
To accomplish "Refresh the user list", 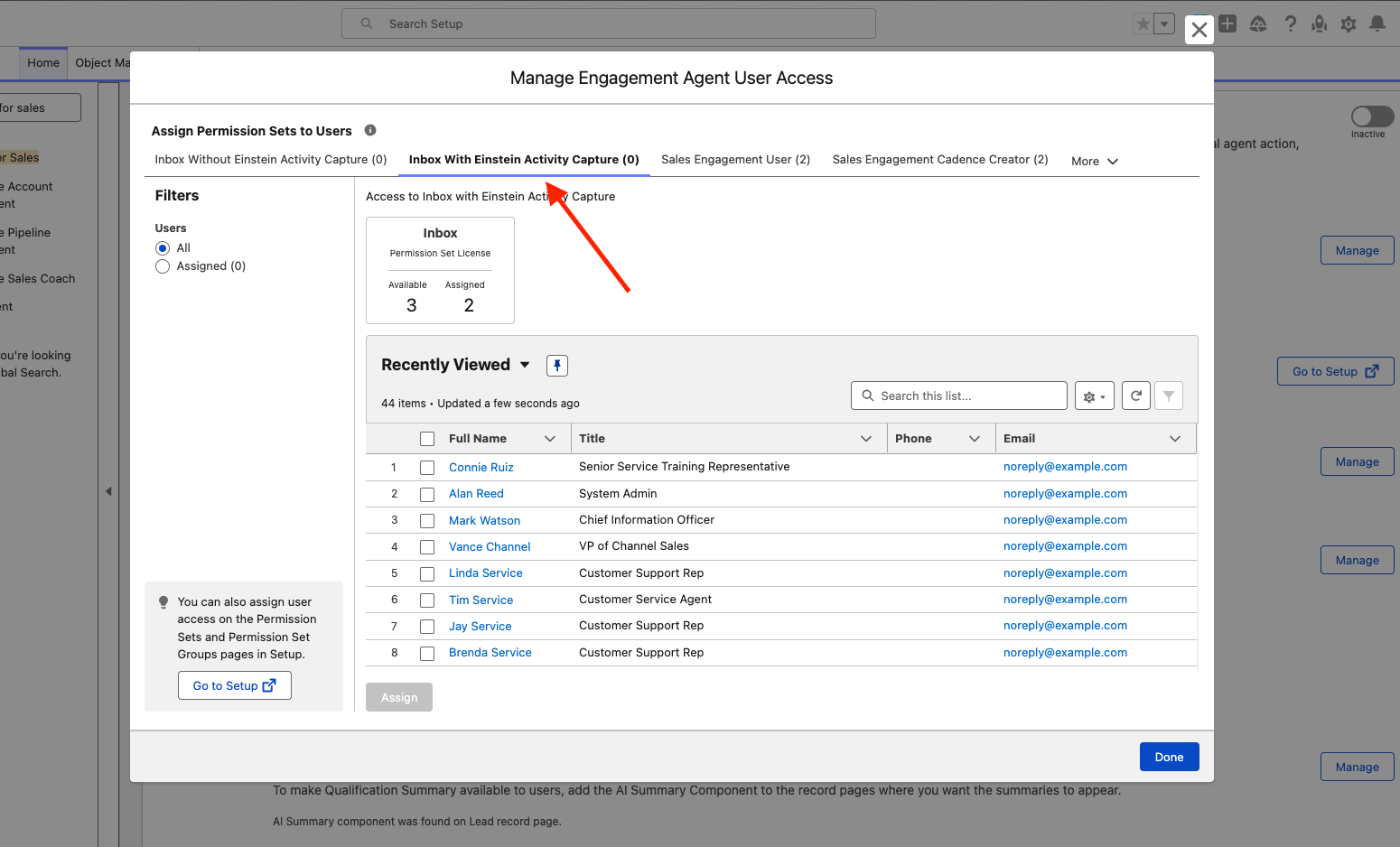I will point(1136,396).
